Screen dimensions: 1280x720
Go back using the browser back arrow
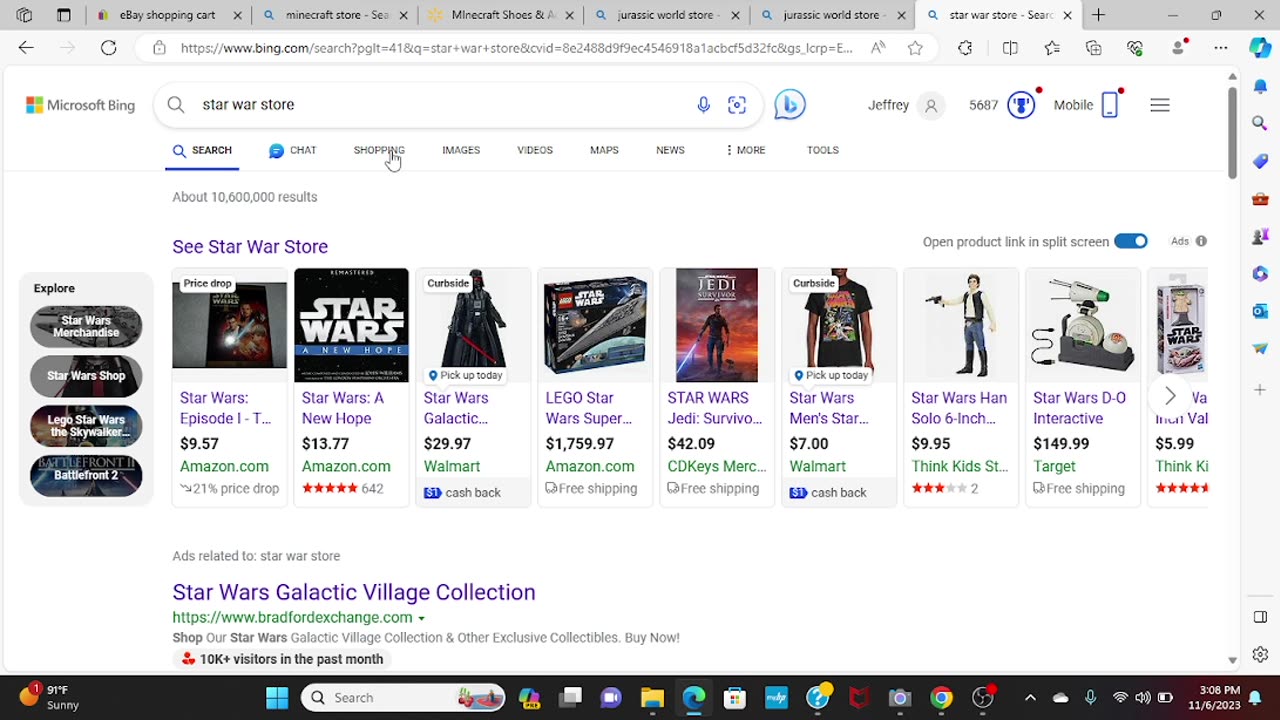[x=26, y=47]
